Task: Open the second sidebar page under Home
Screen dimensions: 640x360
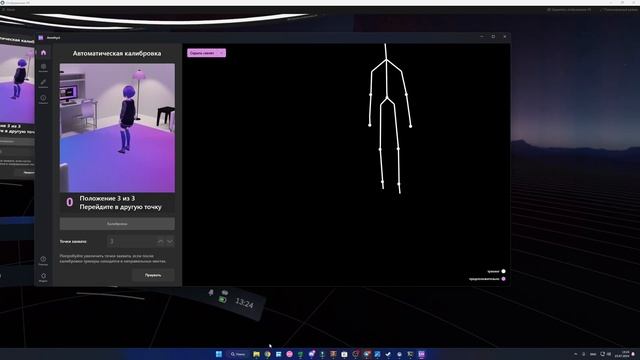Action: (43, 68)
